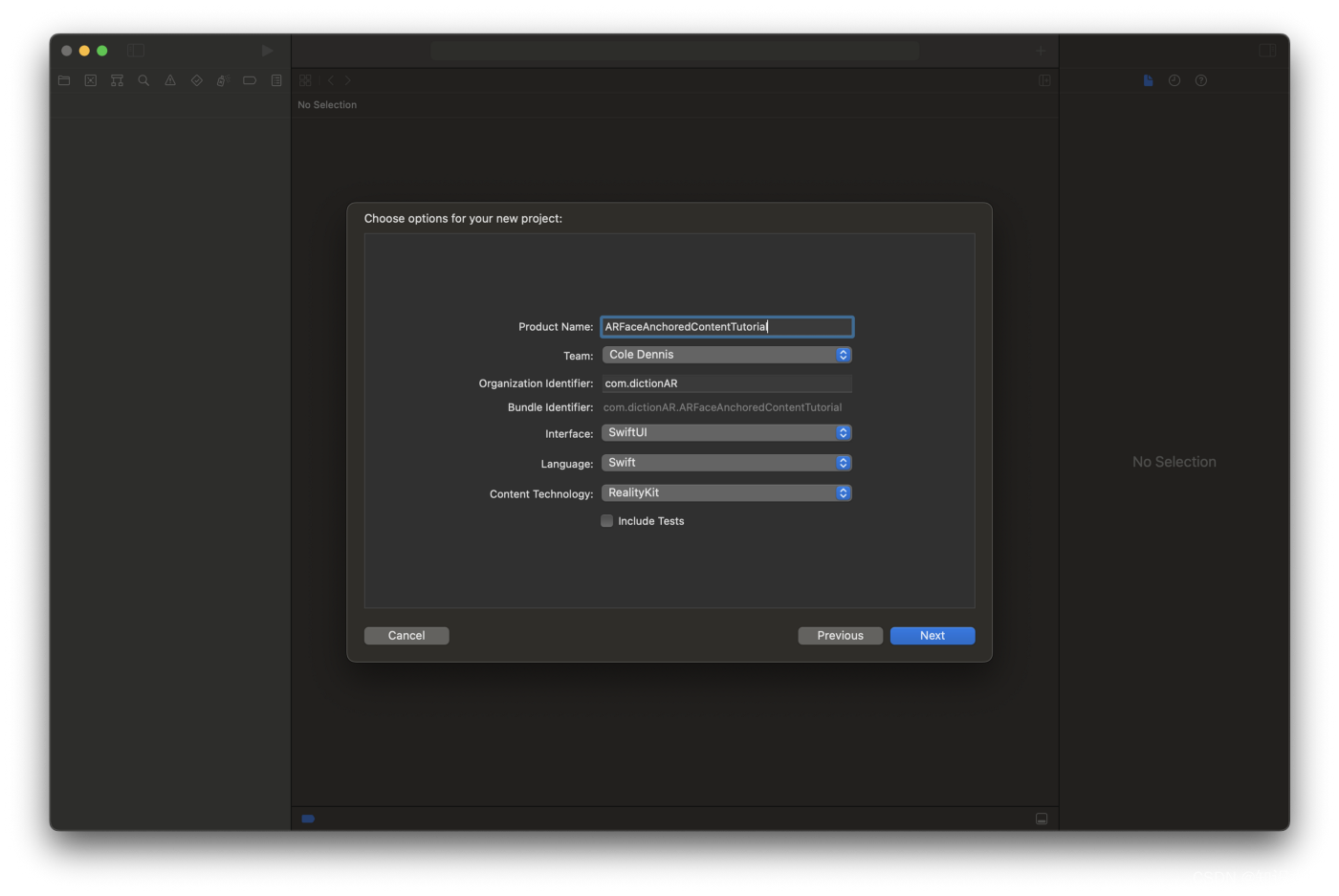
Task: Open the Quick Help question mark inspector
Action: pyautogui.click(x=1200, y=80)
